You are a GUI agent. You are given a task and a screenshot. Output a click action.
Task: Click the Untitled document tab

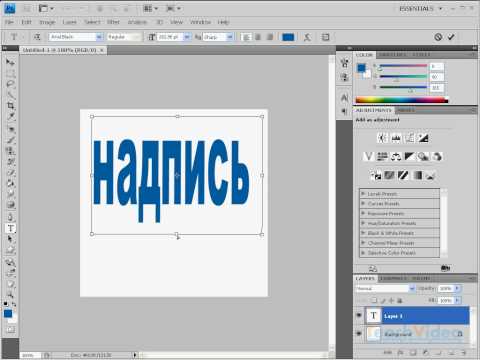pyautogui.click(x=63, y=50)
